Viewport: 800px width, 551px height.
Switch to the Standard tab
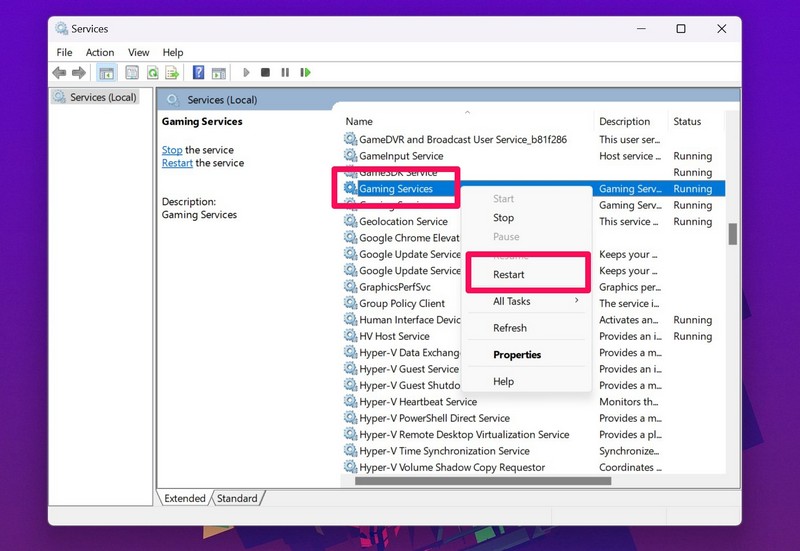tap(237, 498)
